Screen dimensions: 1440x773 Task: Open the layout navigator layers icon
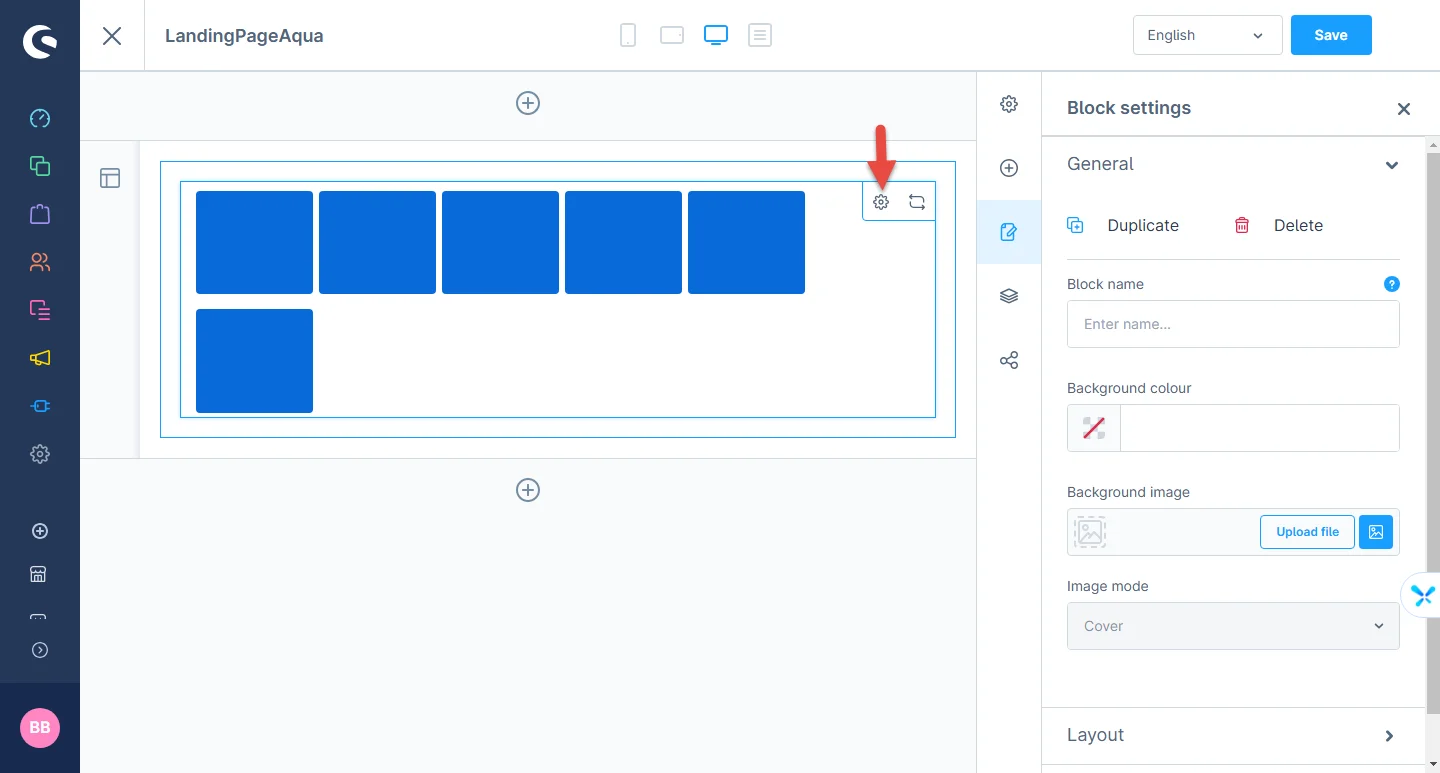[1009, 296]
